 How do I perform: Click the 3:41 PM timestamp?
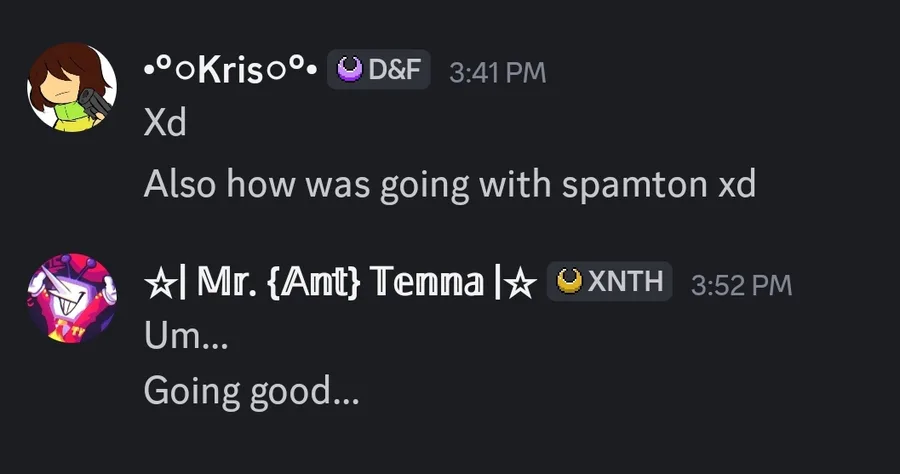498,72
